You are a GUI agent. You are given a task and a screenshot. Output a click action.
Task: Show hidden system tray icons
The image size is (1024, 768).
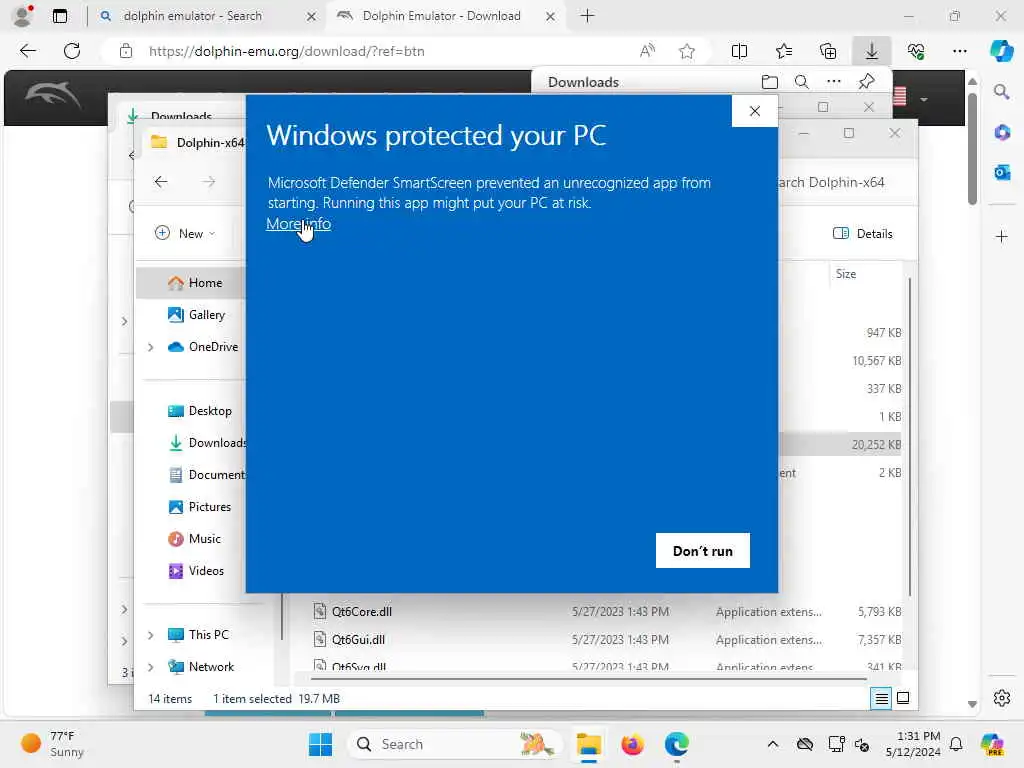pos(773,744)
